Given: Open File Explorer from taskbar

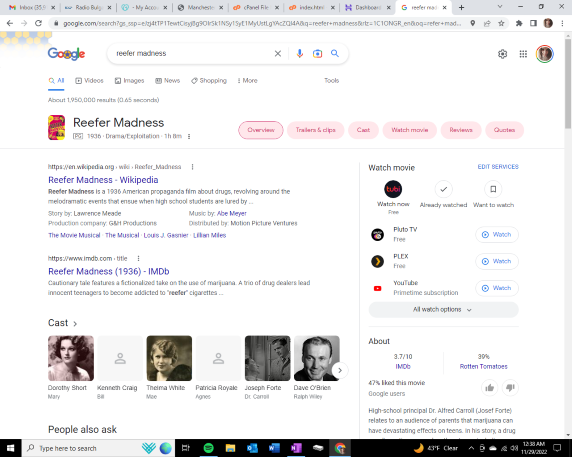Looking at the screenshot, I should point(230,448).
